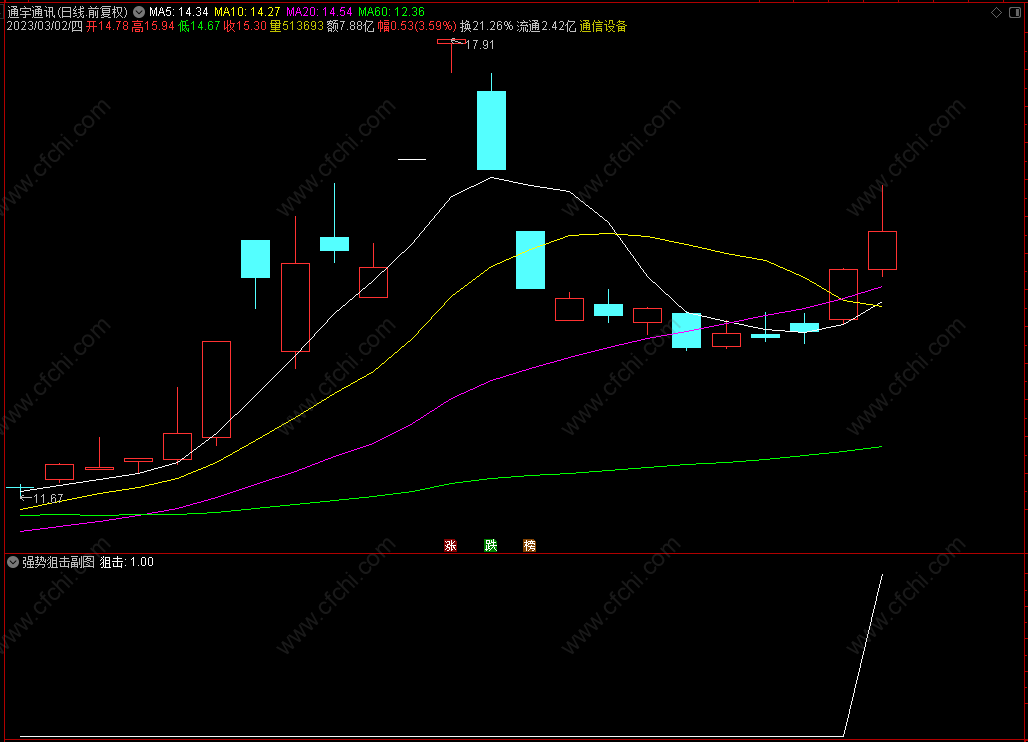Screen dimensions: 1028x742
Task: Select the MA10: 14.27 indicator label
Action: coord(247,12)
